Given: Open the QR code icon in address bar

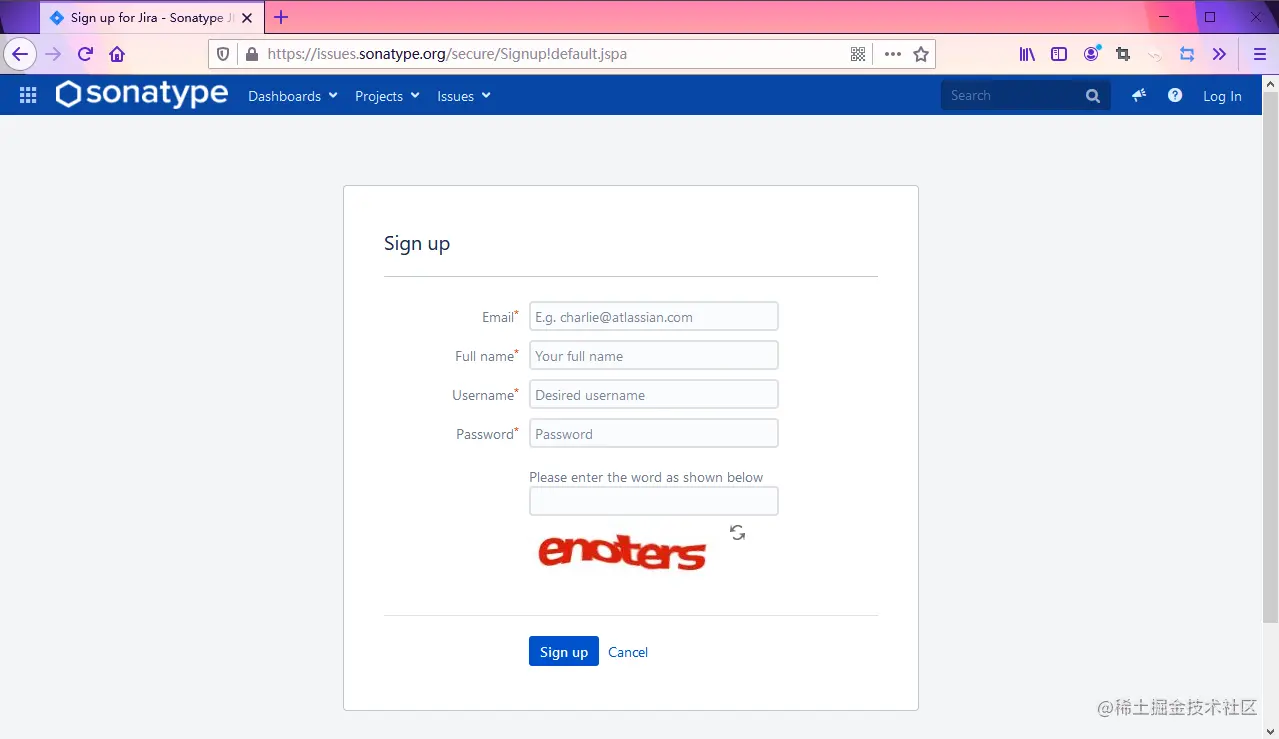Looking at the screenshot, I should pyautogui.click(x=858, y=54).
